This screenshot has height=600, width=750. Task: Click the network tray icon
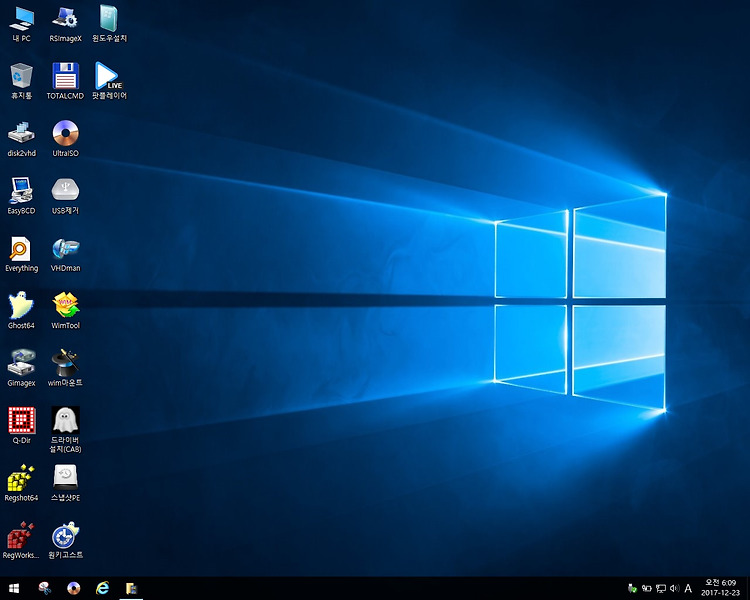[661, 588]
